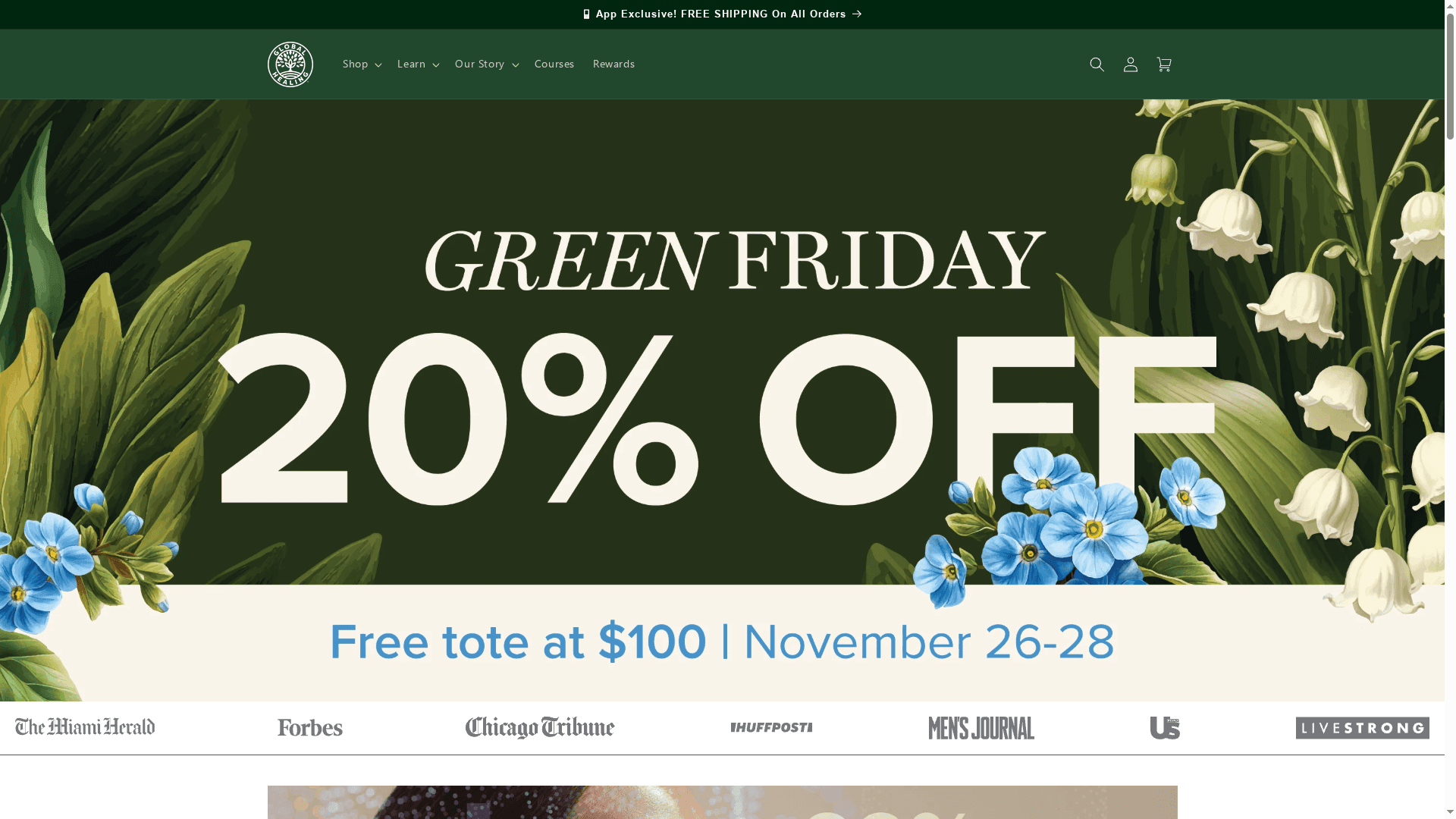The width and height of the screenshot is (1456, 819).
Task: Click the Miami Herald logo
Action: click(x=84, y=727)
